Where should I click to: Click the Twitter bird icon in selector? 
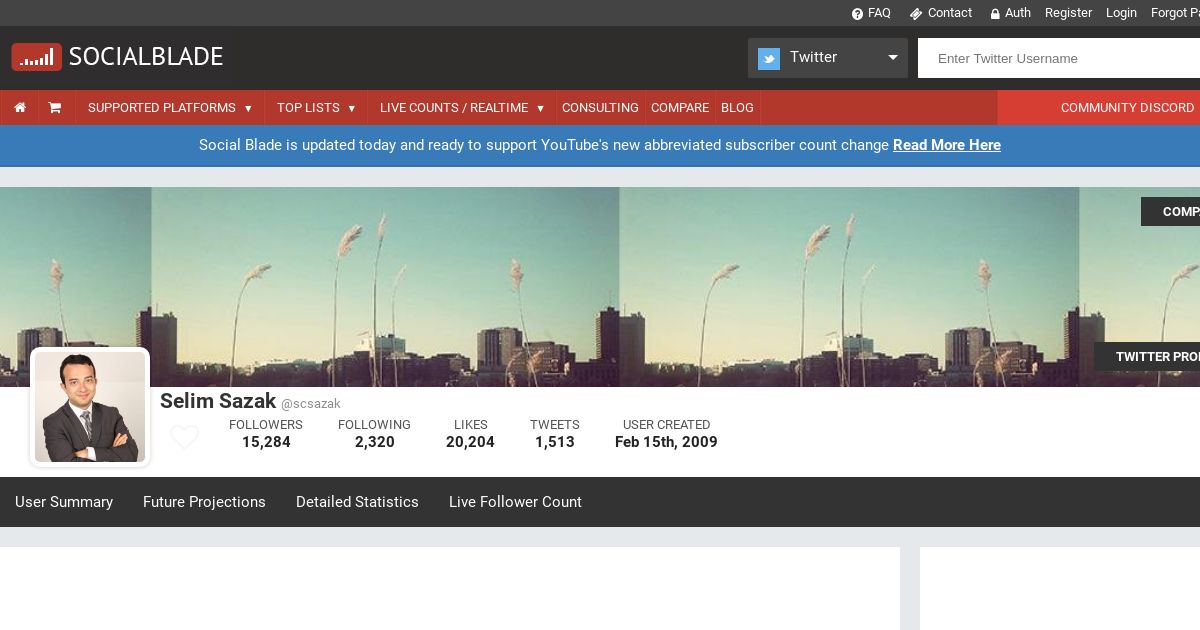click(x=769, y=58)
